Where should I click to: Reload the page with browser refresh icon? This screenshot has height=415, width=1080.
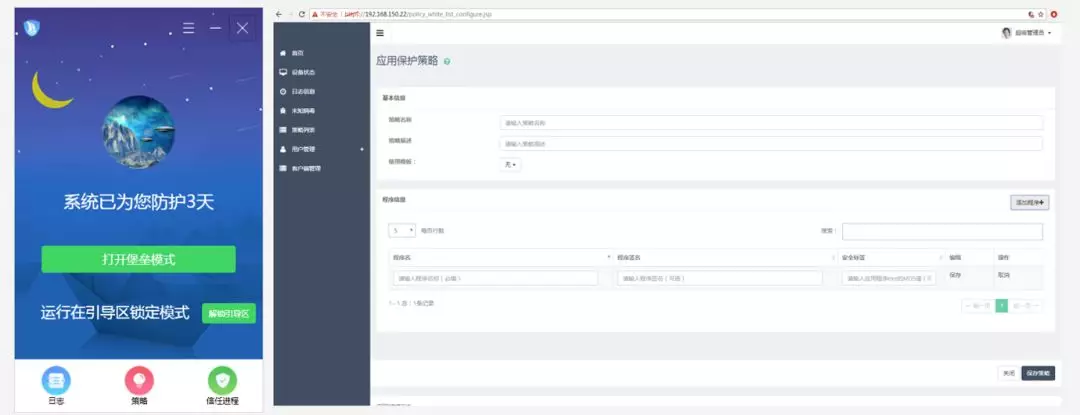[x=303, y=14]
